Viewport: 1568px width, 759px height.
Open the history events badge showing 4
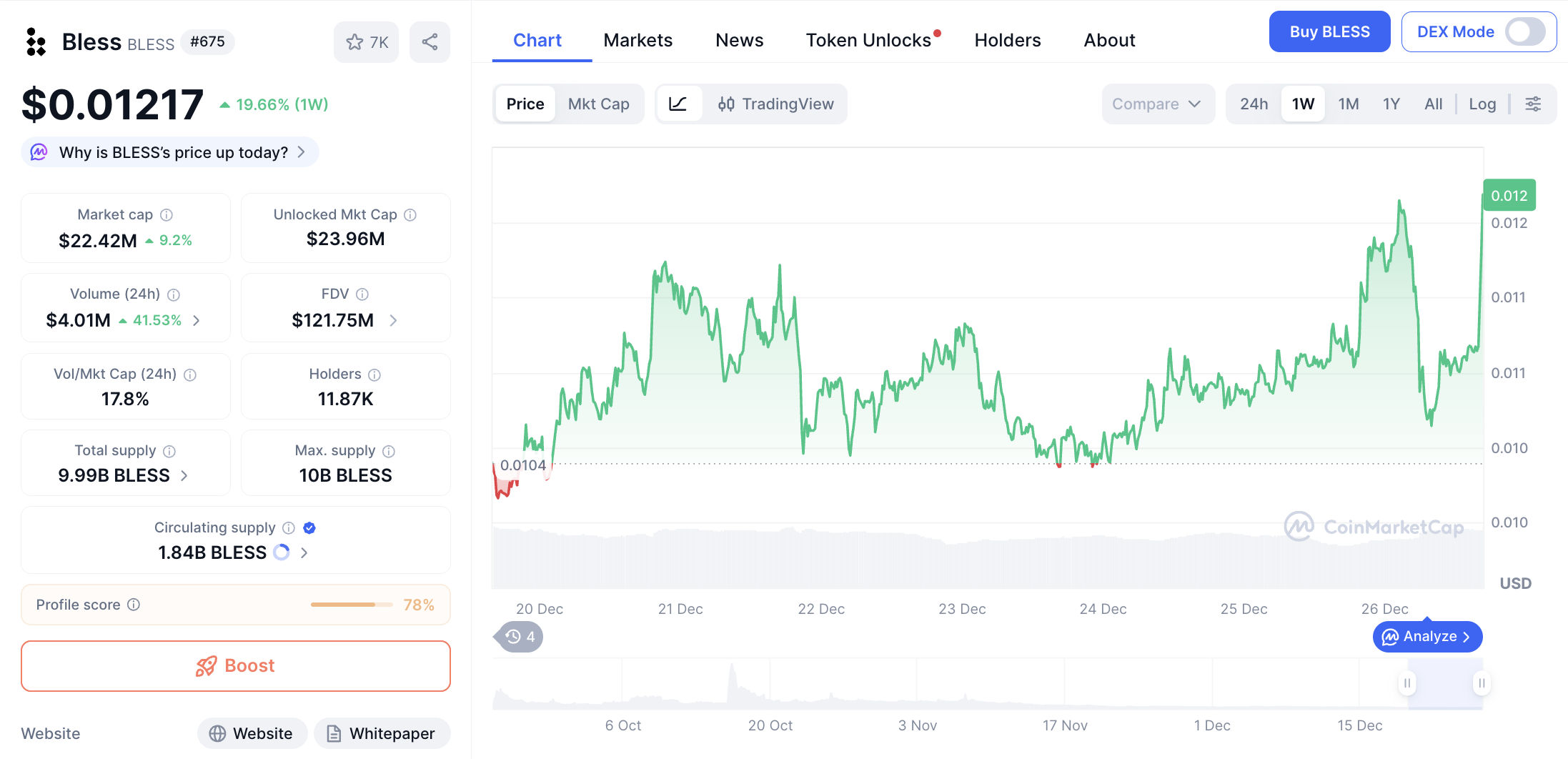point(520,637)
